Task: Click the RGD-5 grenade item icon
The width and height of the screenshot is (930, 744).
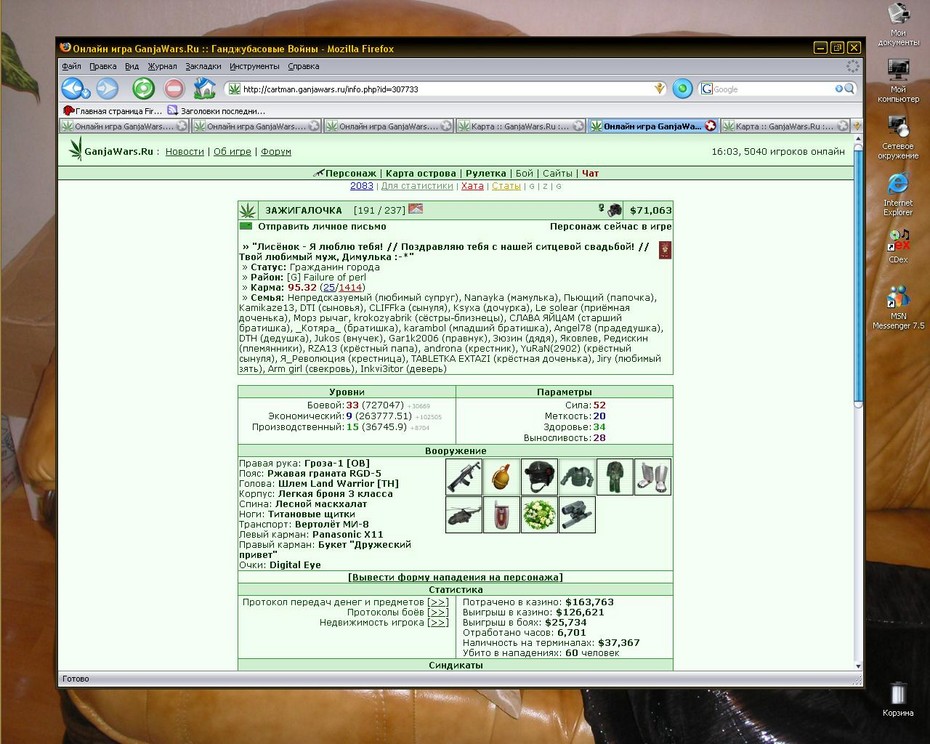Action: coord(501,477)
